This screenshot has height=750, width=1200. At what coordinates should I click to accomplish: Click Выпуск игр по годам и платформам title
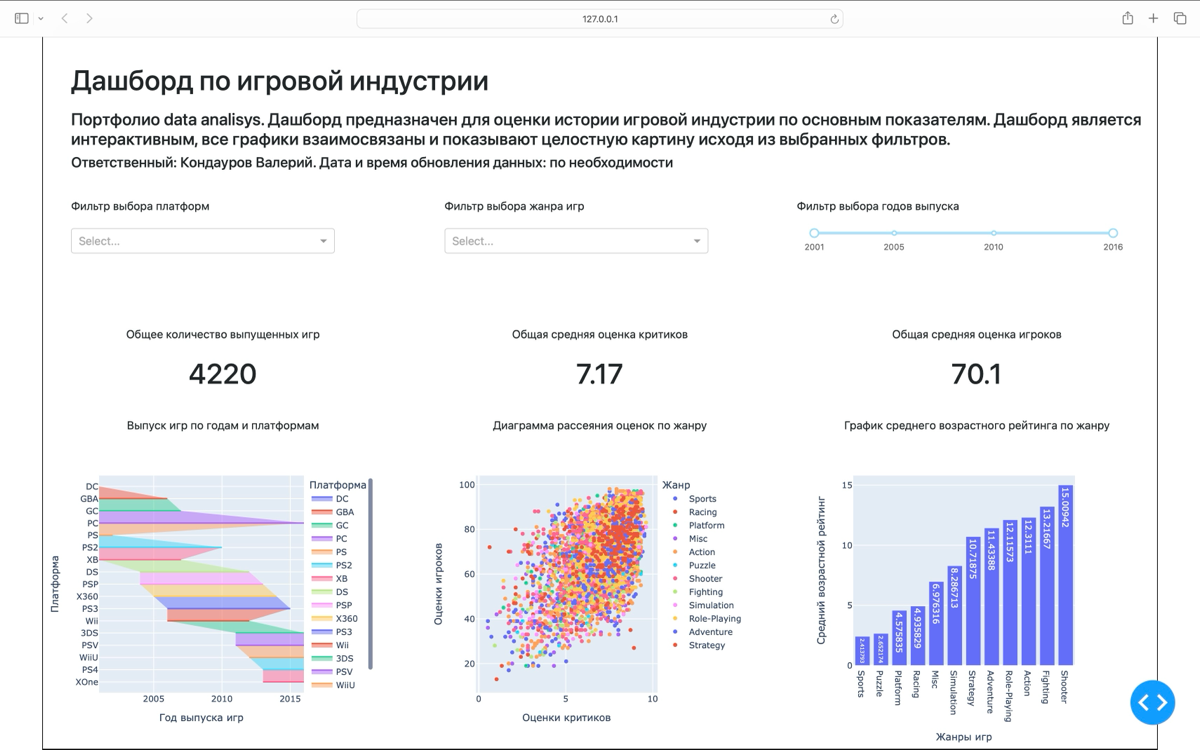pyautogui.click(x=223, y=425)
